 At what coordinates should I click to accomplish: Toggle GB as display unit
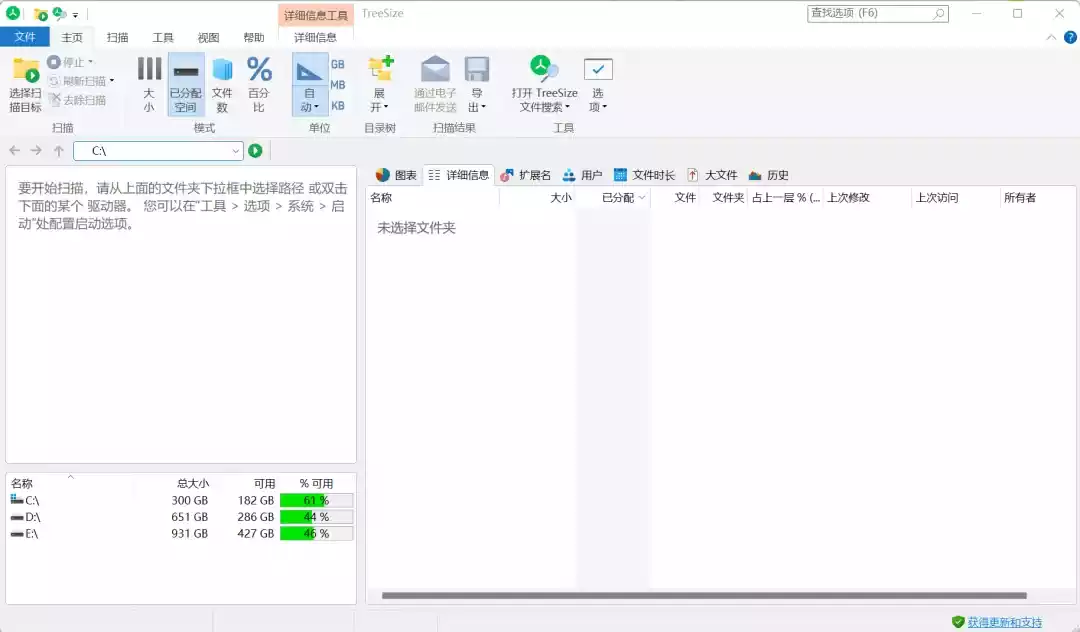coord(338,62)
